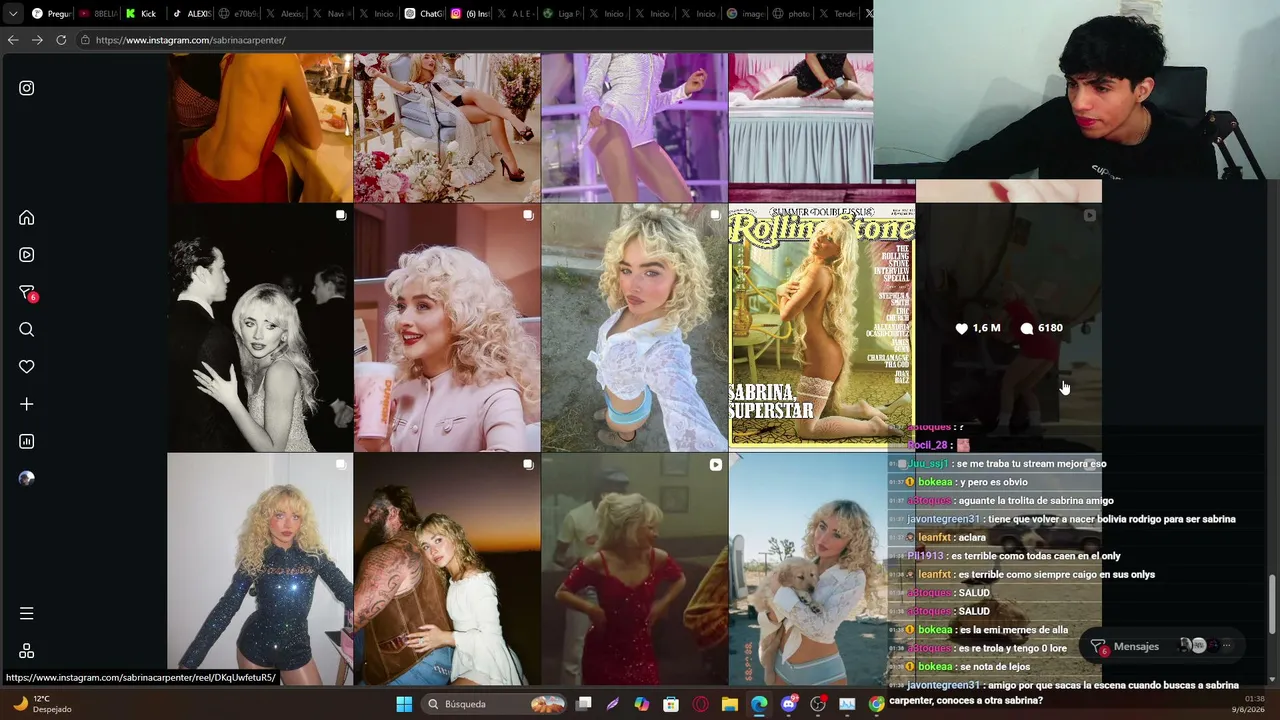Open the post with tattooed bearded man
Image resolution: width=1280 pixels, height=720 pixels.
(x=447, y=570)
